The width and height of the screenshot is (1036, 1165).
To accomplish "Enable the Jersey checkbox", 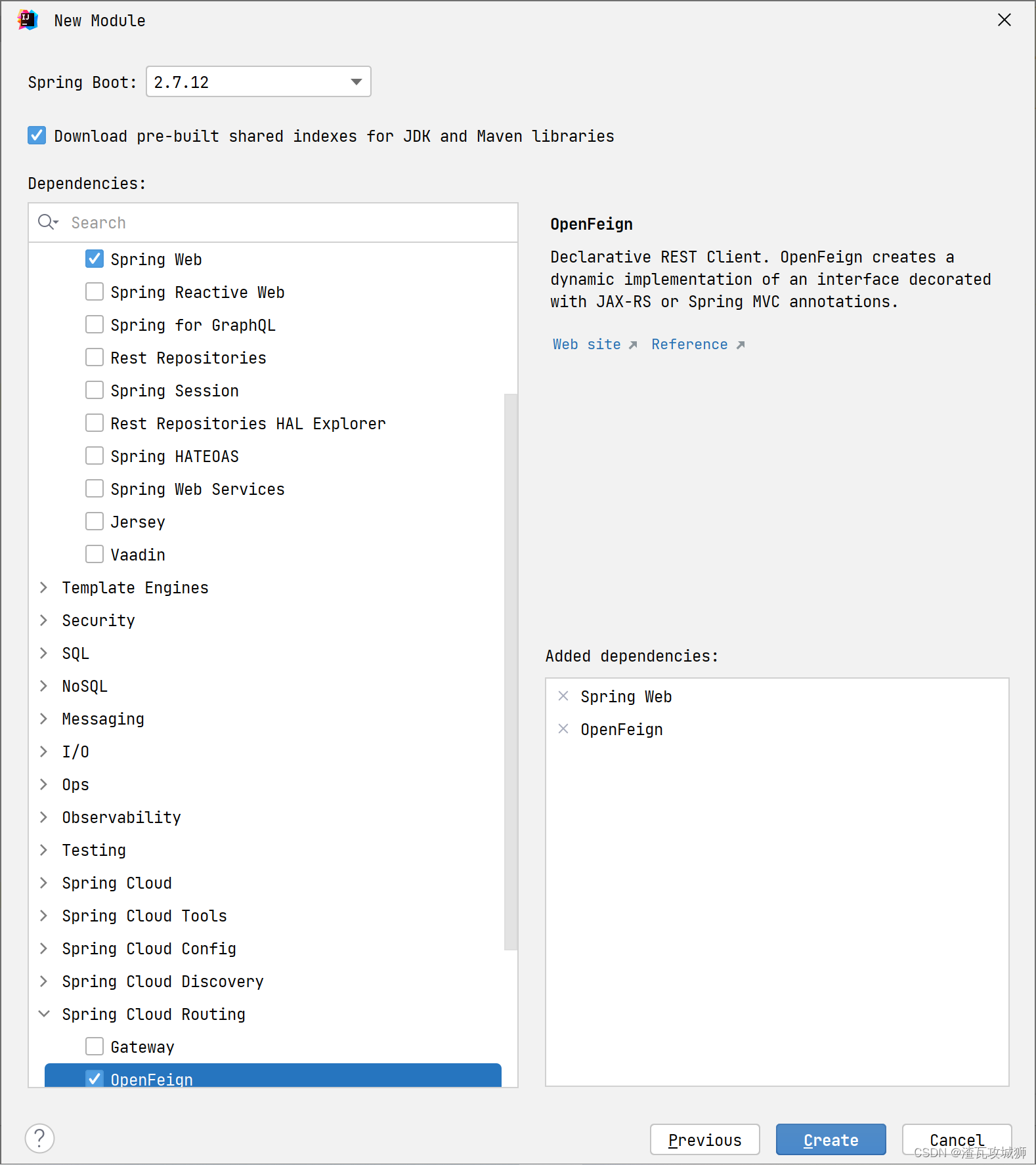I will (95, 522).
